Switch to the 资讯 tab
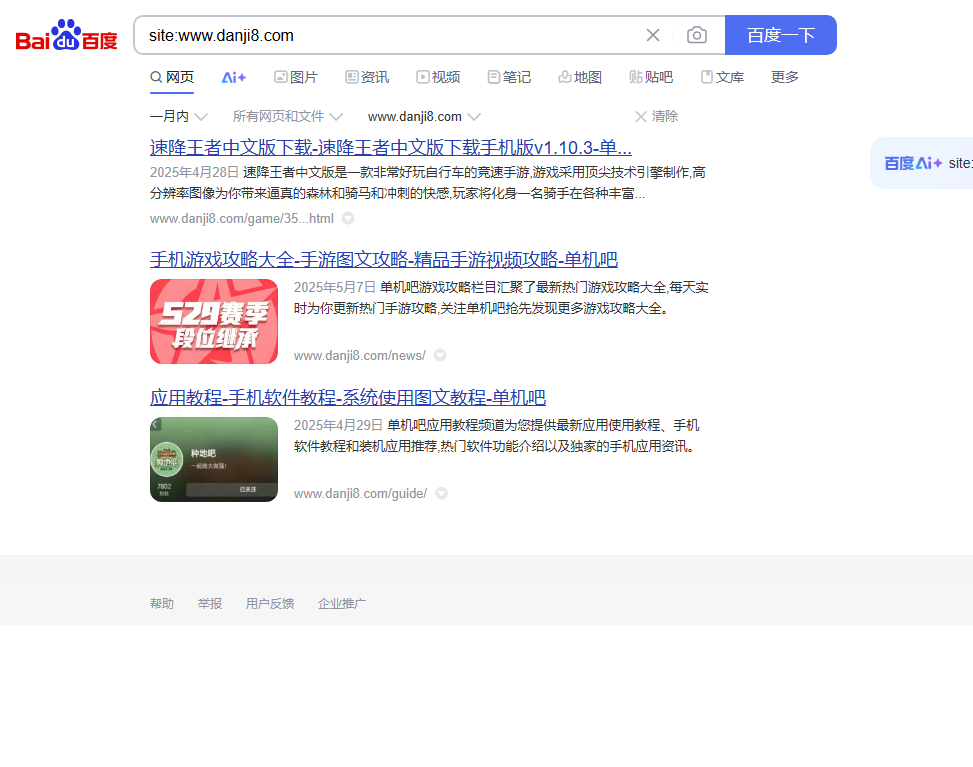973x767 pixels. [367, 77]
